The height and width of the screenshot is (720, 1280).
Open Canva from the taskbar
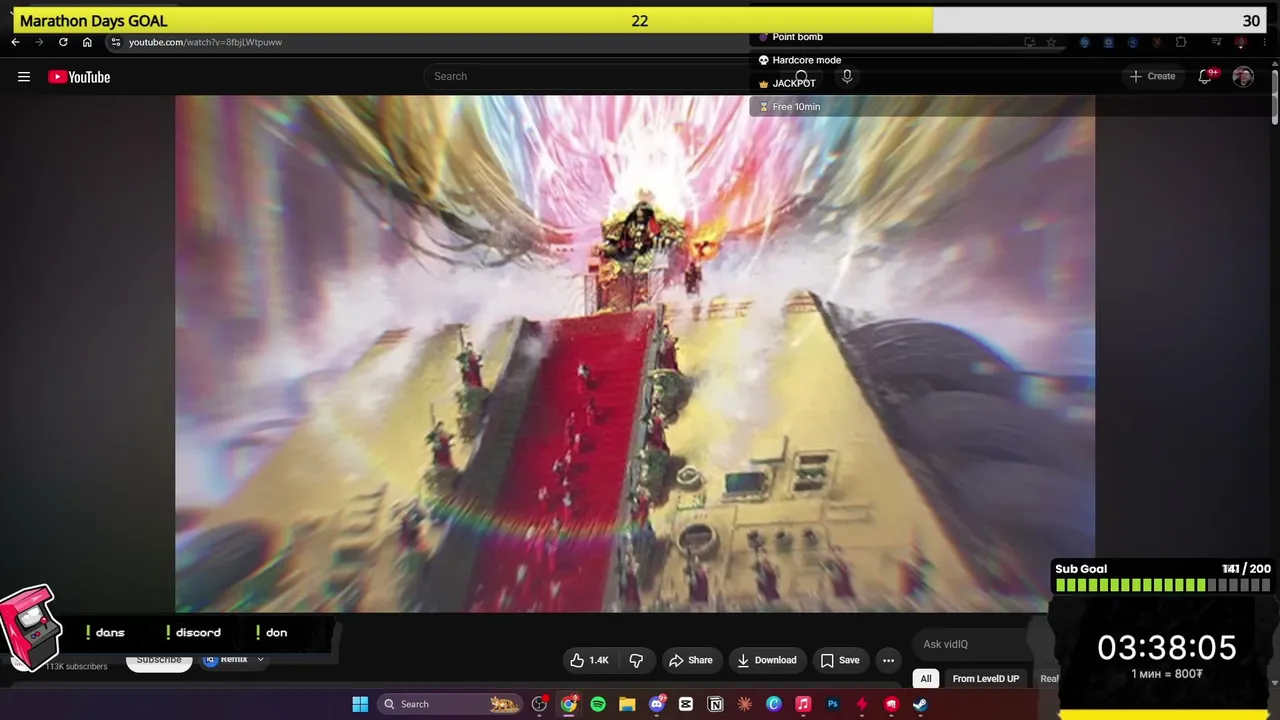774,704
